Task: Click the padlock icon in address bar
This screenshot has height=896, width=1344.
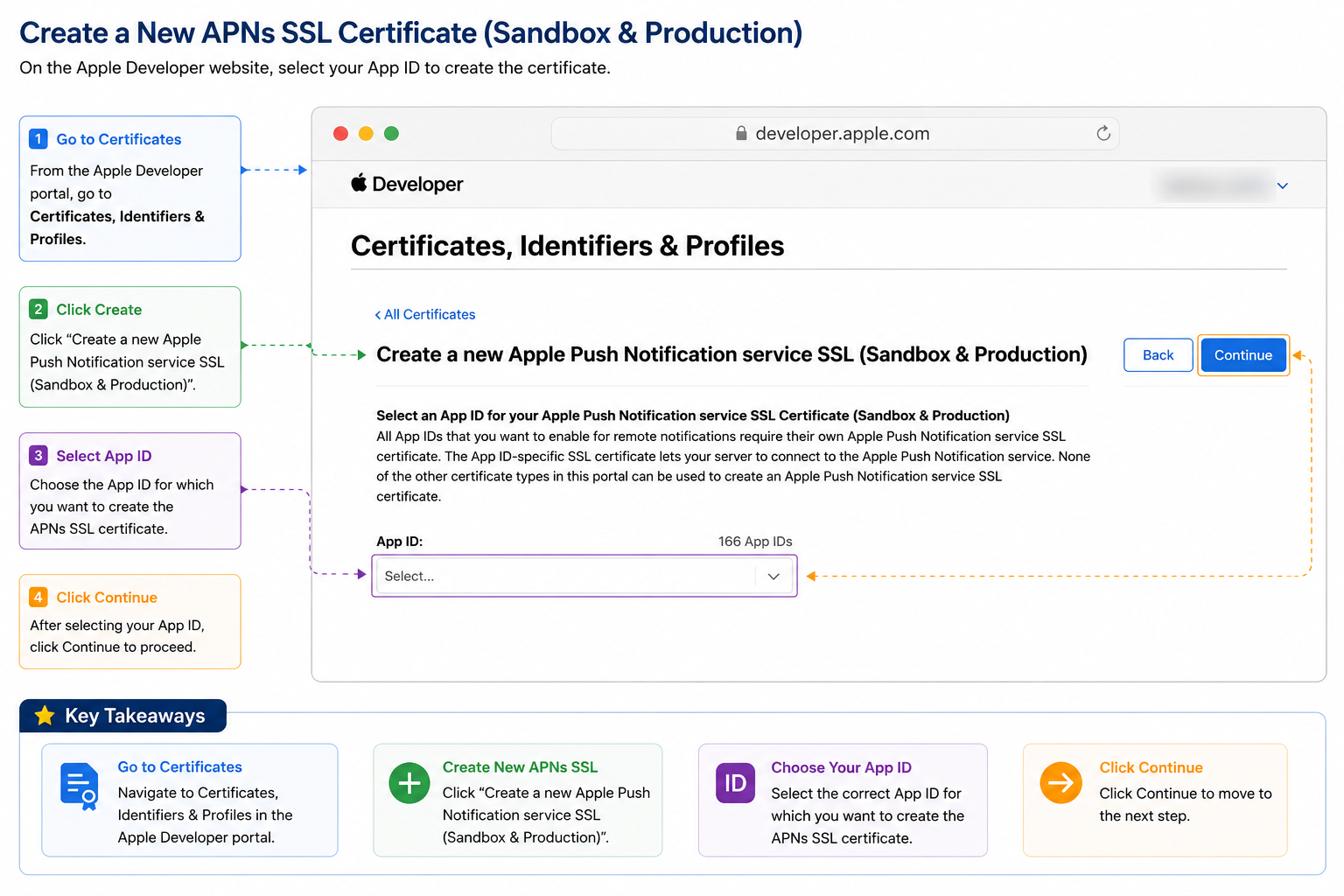Action: [741, 133]
